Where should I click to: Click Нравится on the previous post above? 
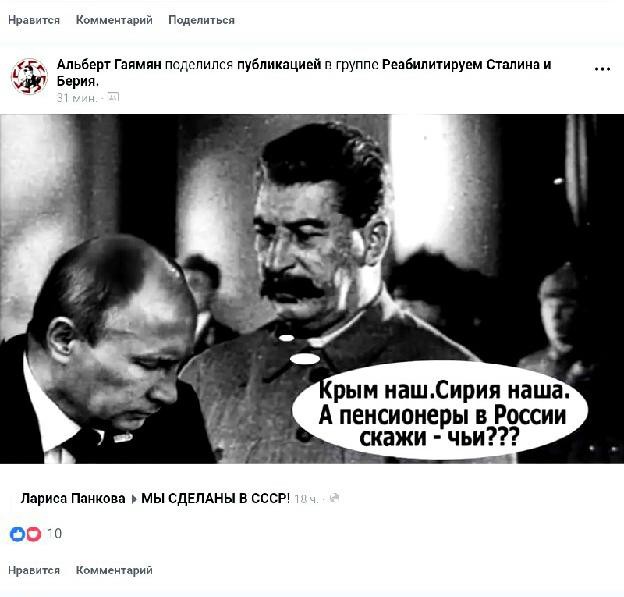34,20
